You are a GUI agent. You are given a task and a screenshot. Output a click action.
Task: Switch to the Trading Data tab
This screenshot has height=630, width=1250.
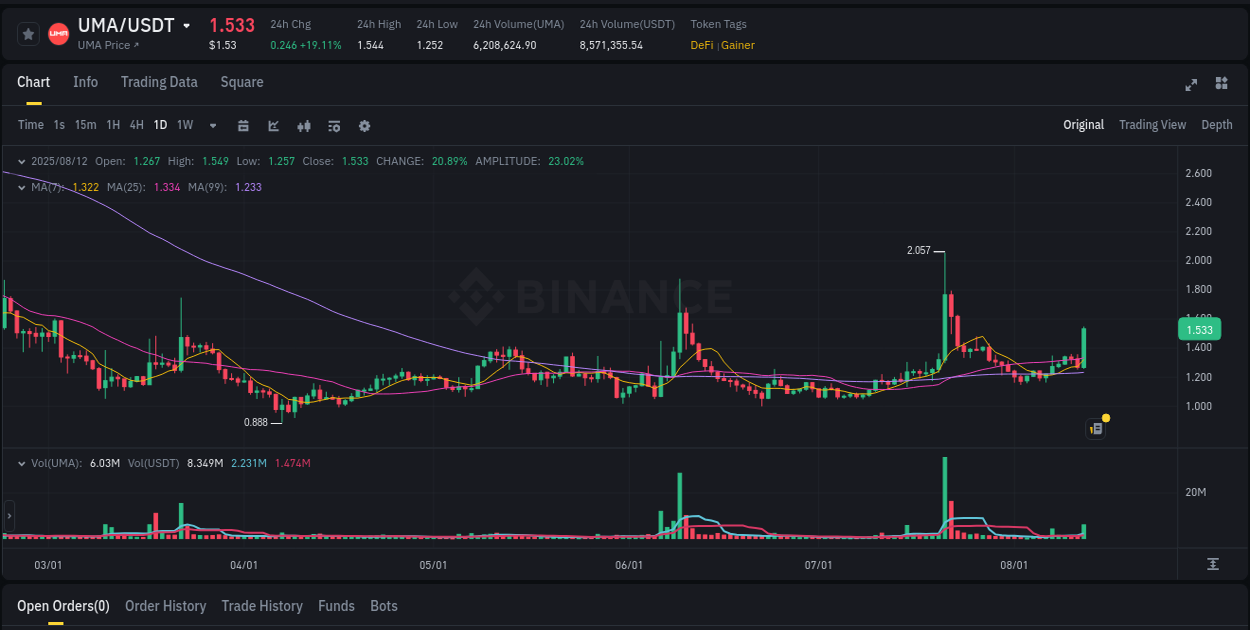click(159, 82)
